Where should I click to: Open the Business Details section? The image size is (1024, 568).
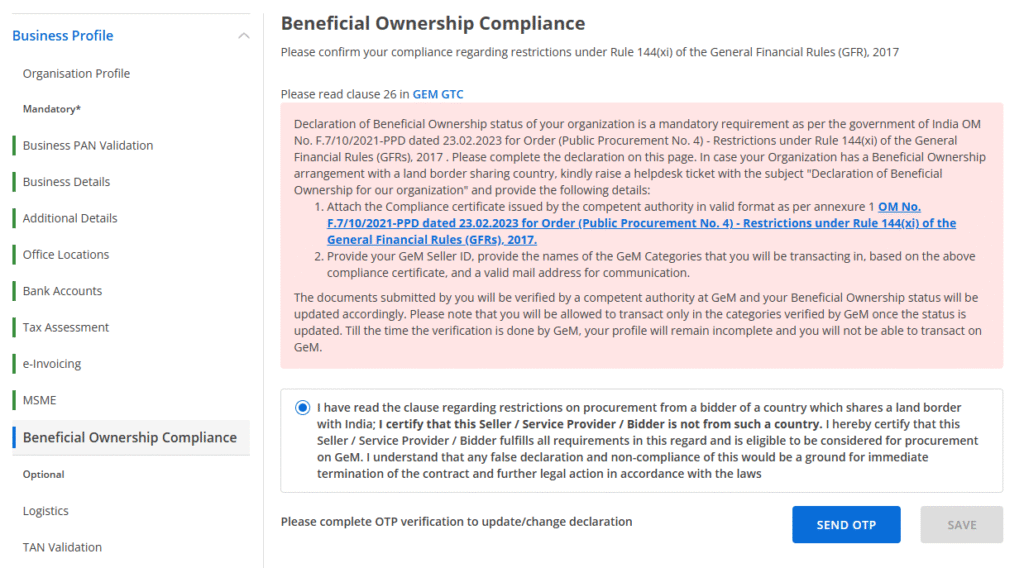point(66,182)
